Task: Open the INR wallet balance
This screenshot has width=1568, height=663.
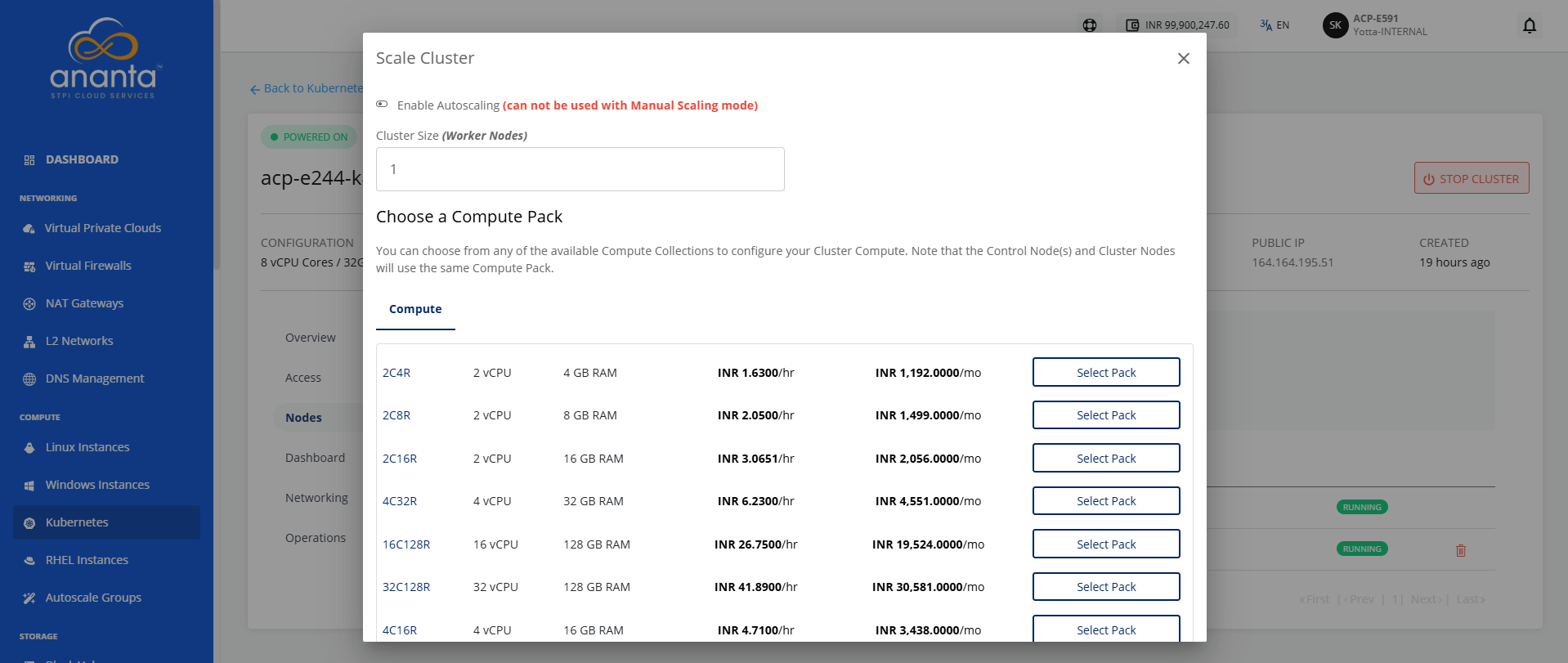Action: pos(1177,25)
